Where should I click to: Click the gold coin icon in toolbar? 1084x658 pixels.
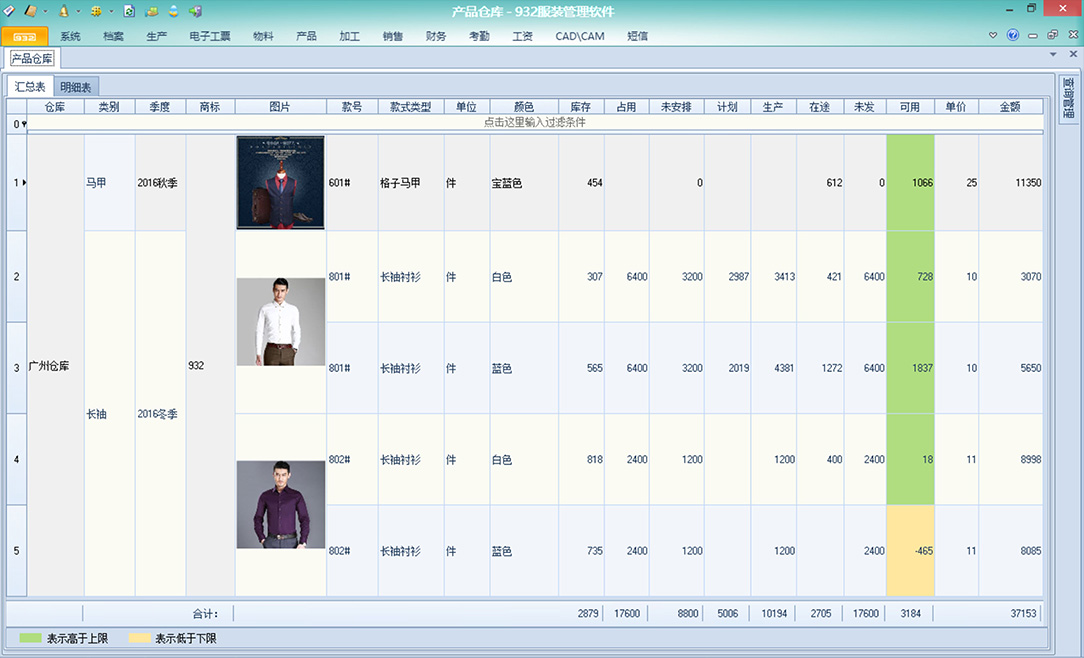tap(96, 11)
